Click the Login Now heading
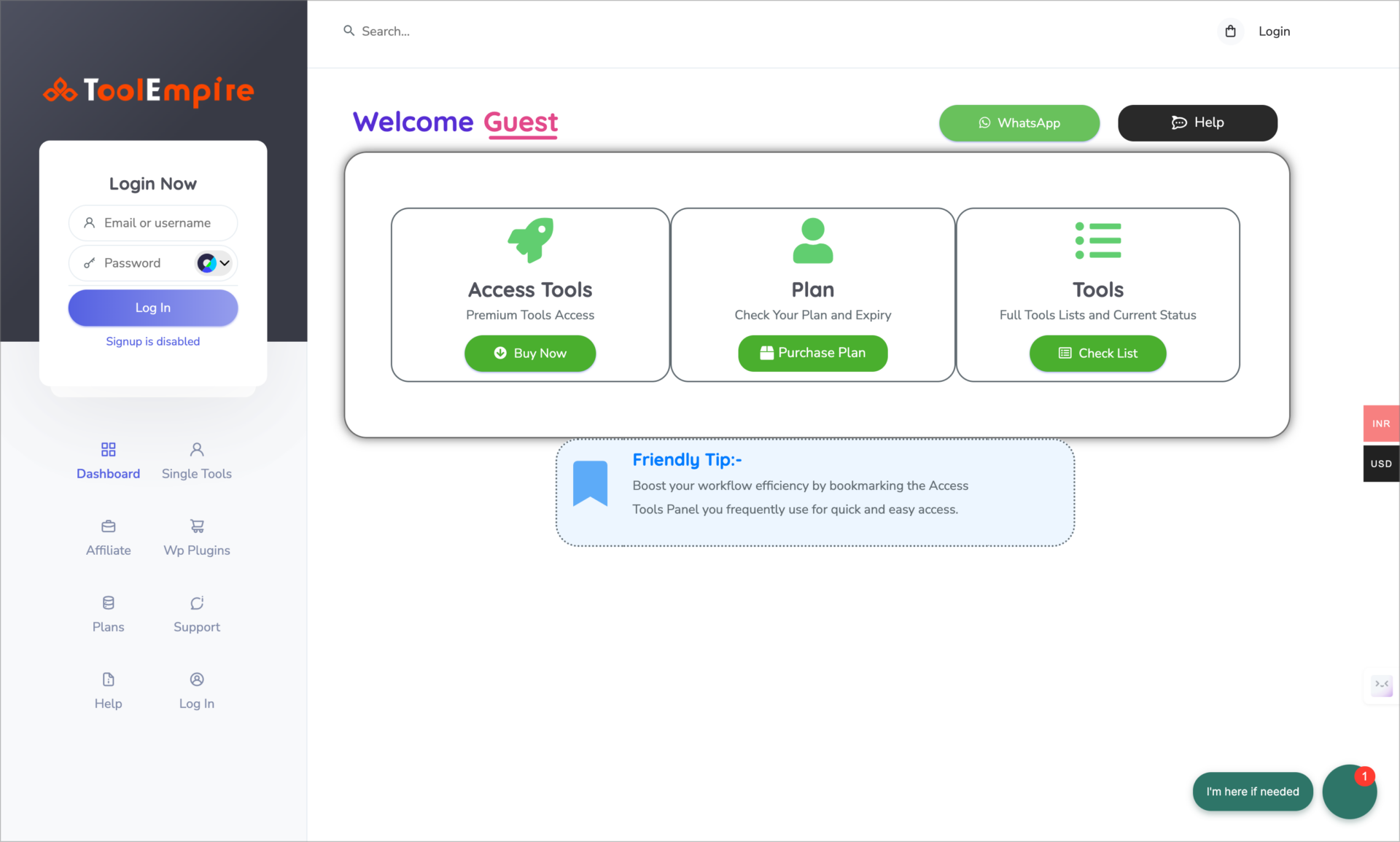The width and height of the screenshot is (1400, 842). pos(153,184)
